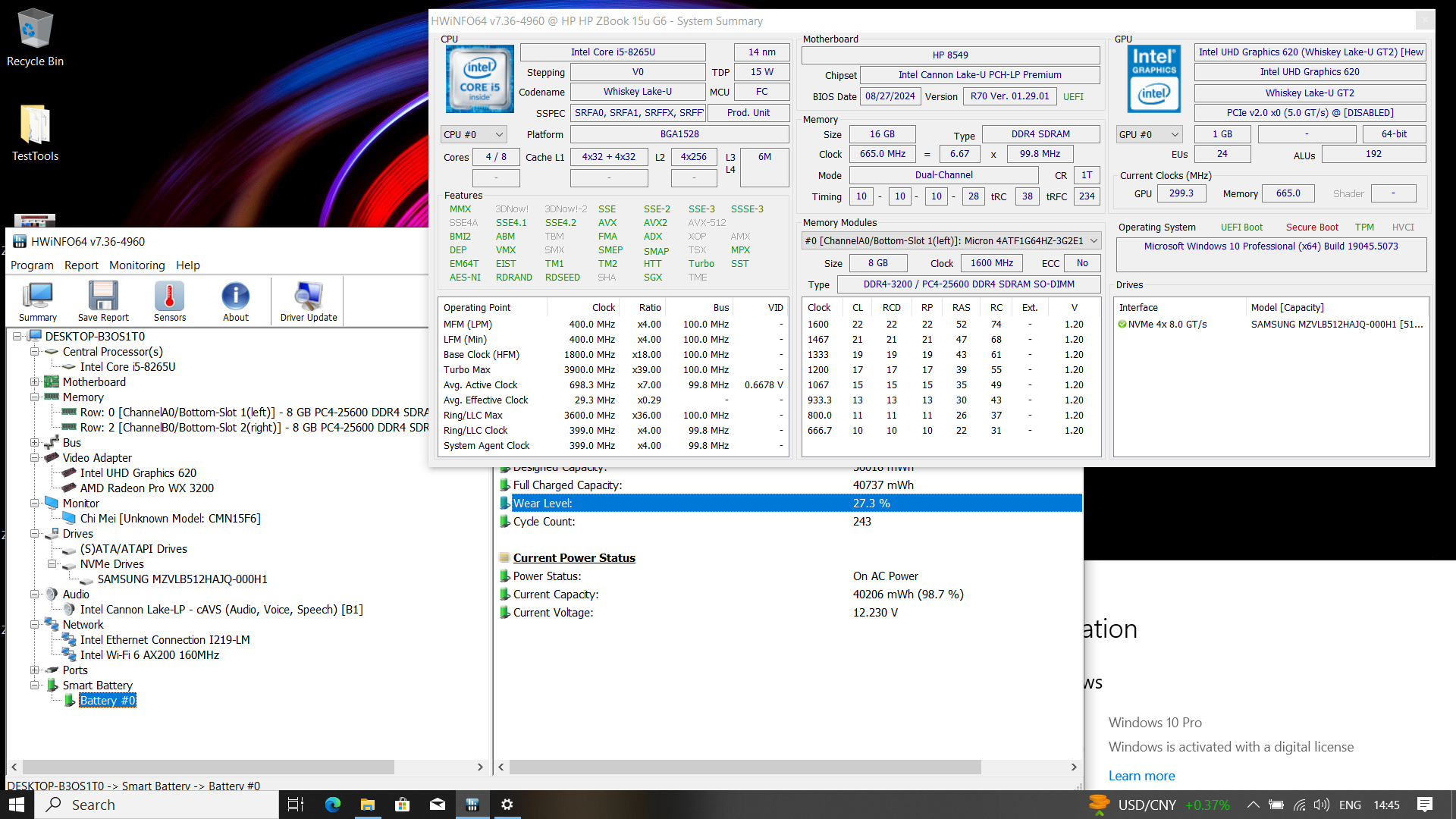Open the memory module selector dropdown
The width and height of the screenshot is (1456, 819).
pyautogui.click(x=951, y=240)
